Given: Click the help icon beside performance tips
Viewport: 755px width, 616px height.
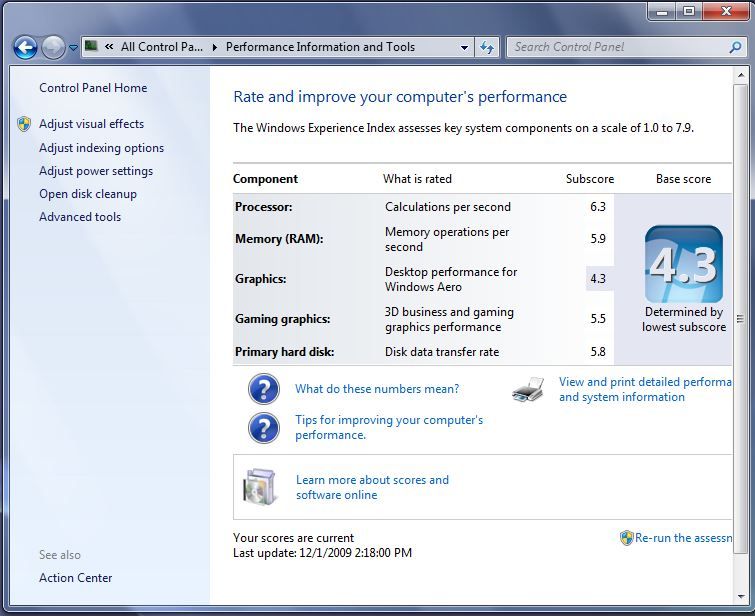Looking at the screenshot, I should [264, 428].
